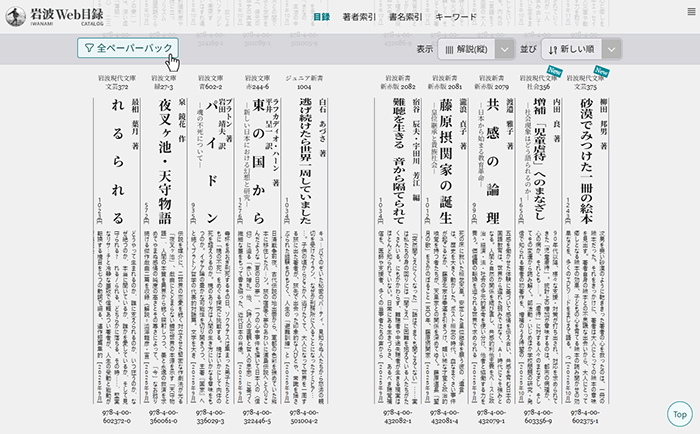Open the book 東の国から
The image size is (700, 434).
click(x=258, y=161)
